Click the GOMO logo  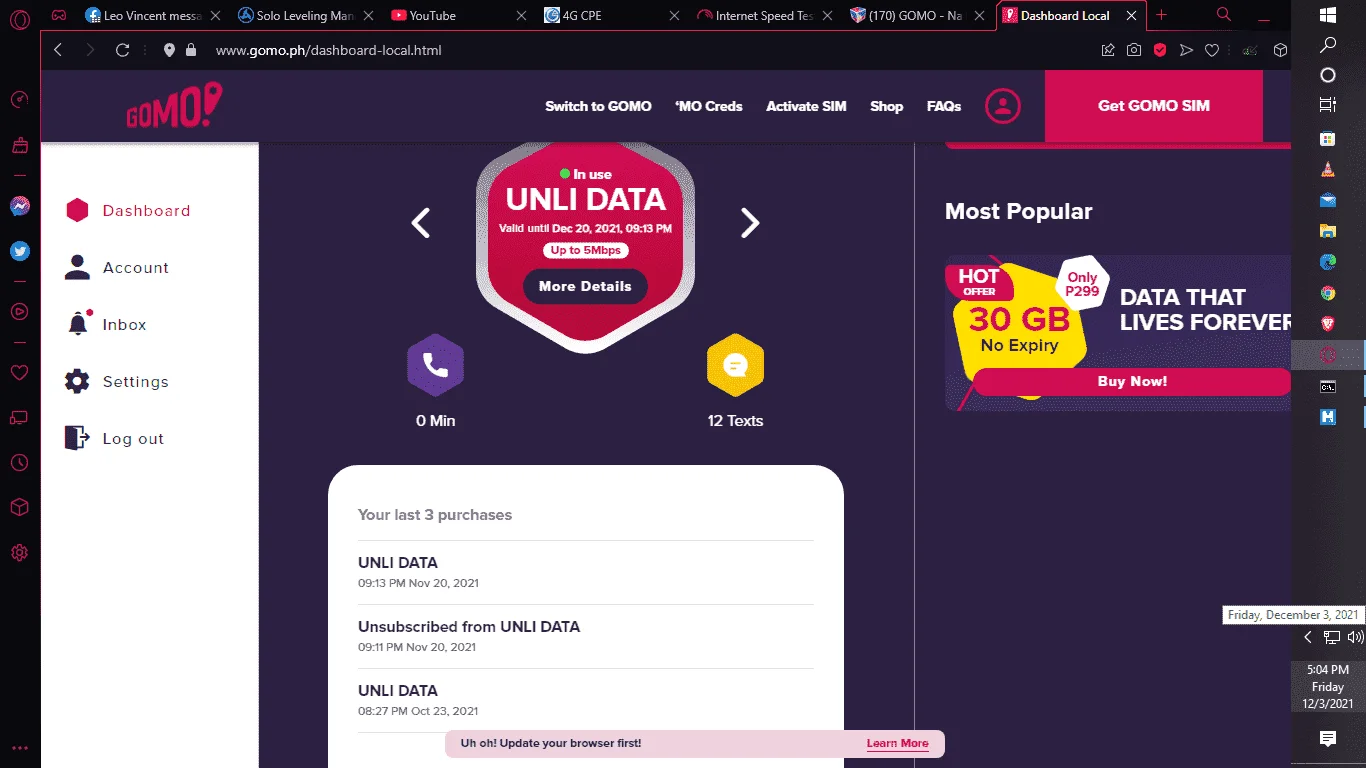coord(174,106)
